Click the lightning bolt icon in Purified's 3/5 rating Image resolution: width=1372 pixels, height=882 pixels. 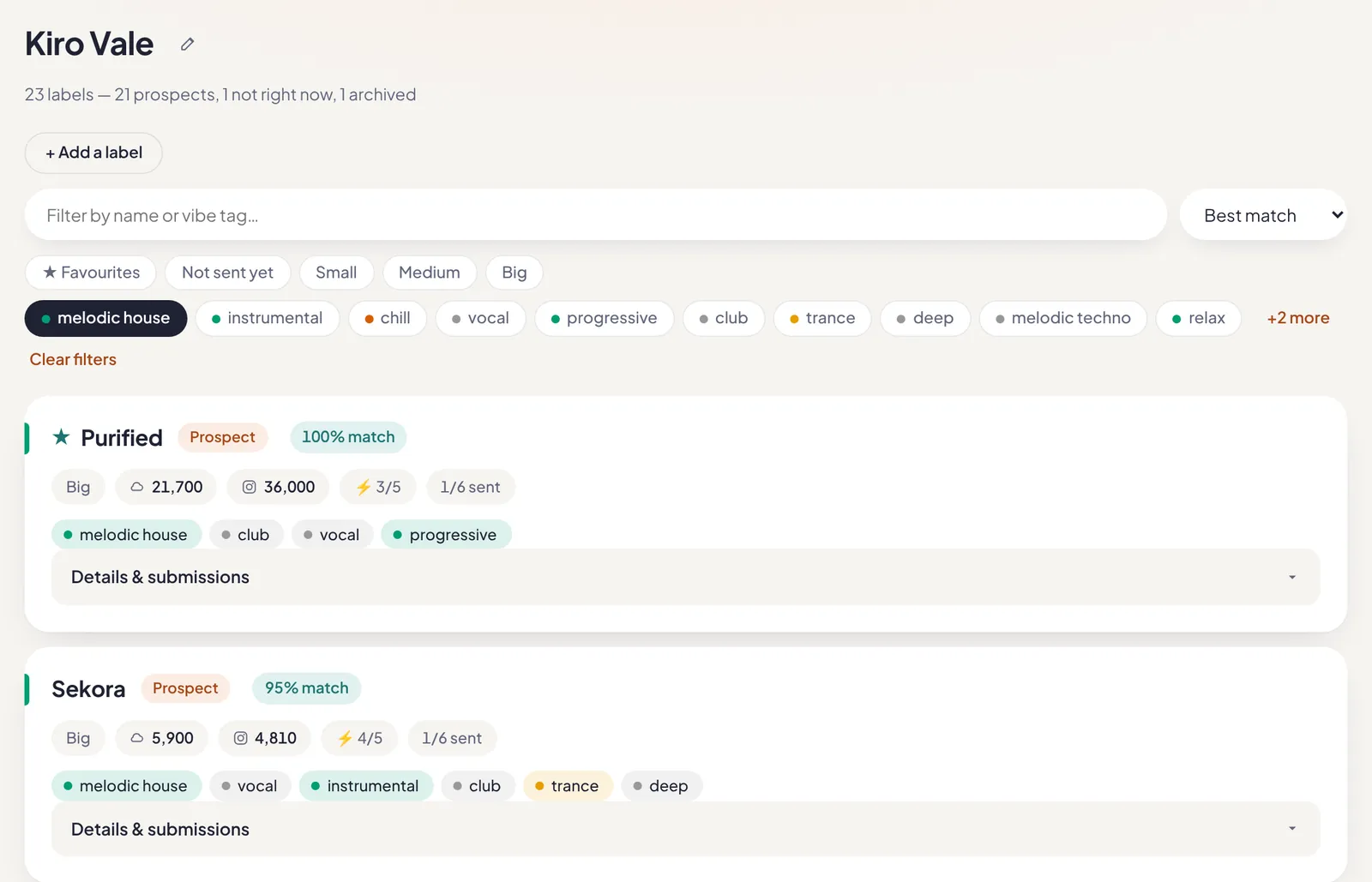(364, 487)
